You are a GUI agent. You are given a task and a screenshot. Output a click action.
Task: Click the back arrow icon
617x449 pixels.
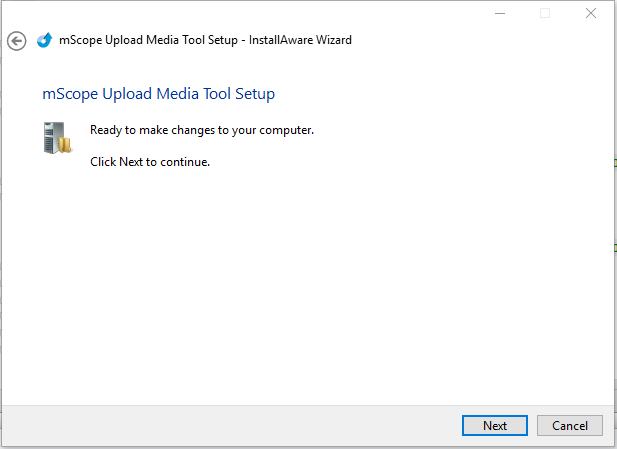(16, 41)
